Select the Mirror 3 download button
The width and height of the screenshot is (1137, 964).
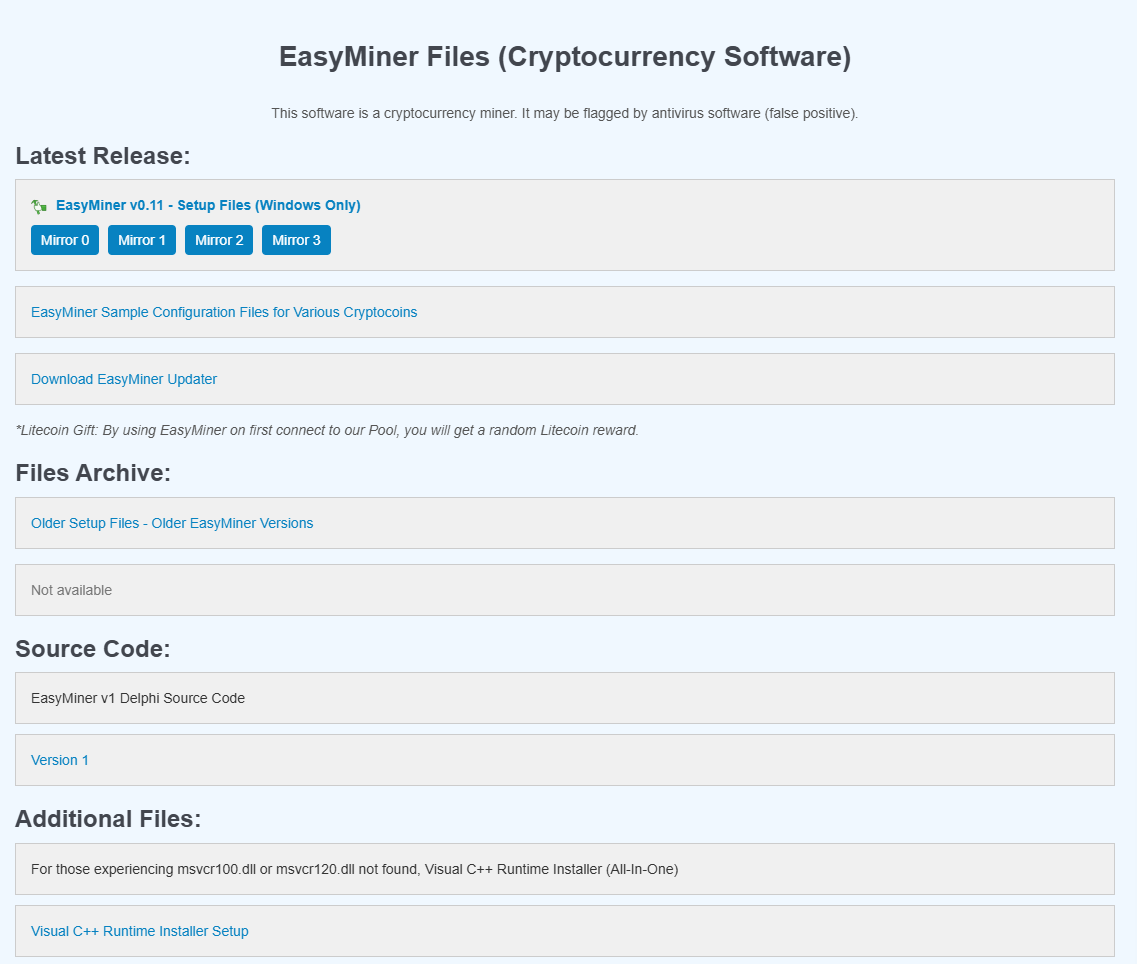296,240
